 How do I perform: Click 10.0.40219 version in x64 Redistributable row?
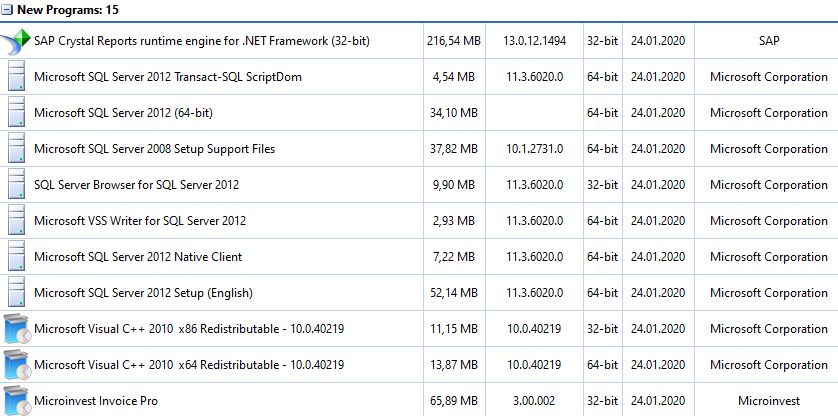pyautogui.click(x=534, y=365)
